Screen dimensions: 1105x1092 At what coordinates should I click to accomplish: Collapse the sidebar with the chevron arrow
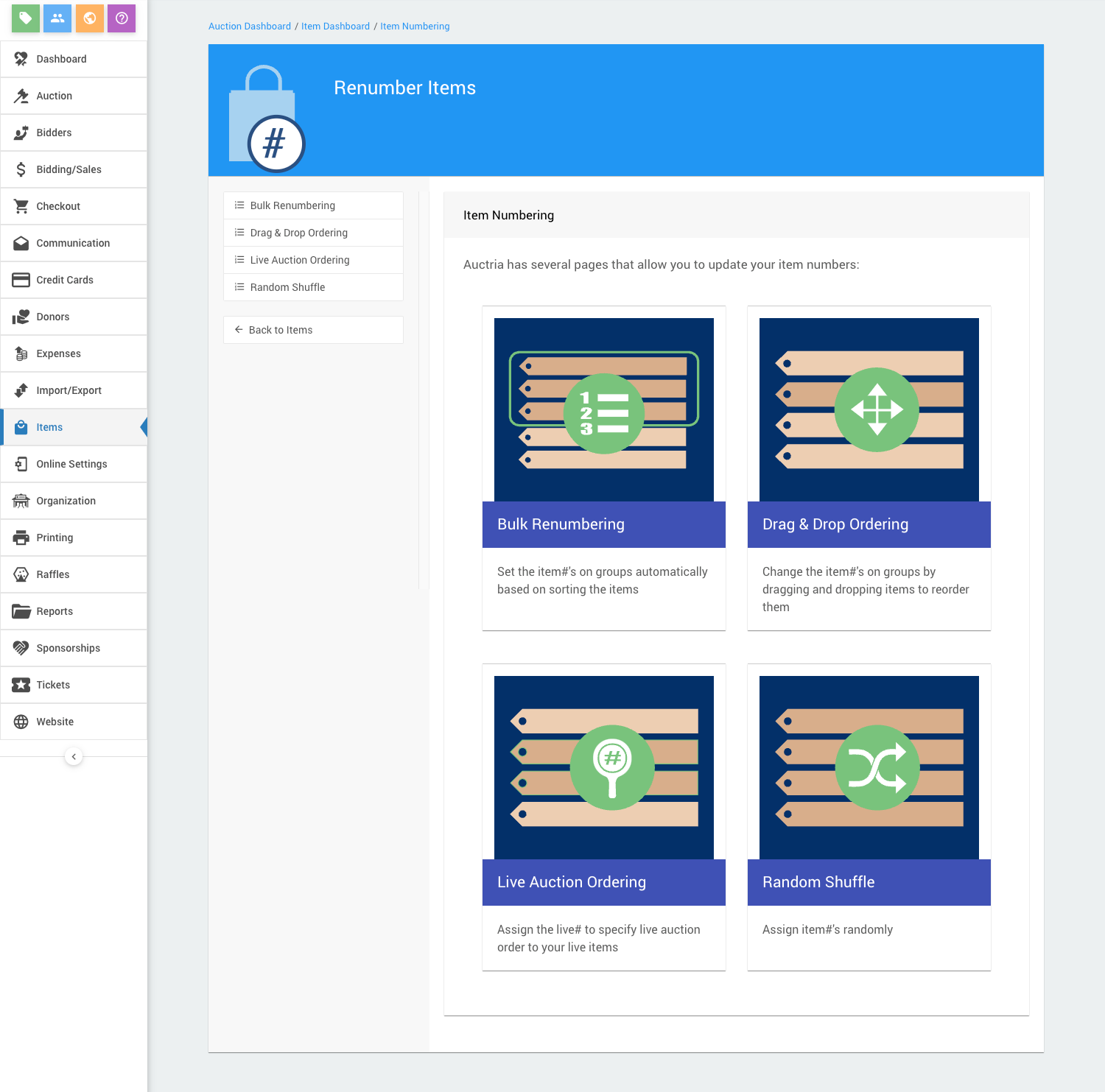click(x=74, y=756)
